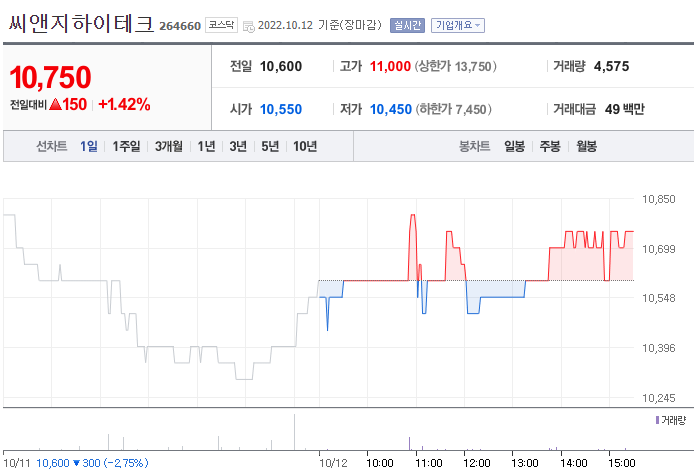Toggle the 실시간 real-time badge
The height and width of the screenshot is (475, 694).
(x=407, y=26)
